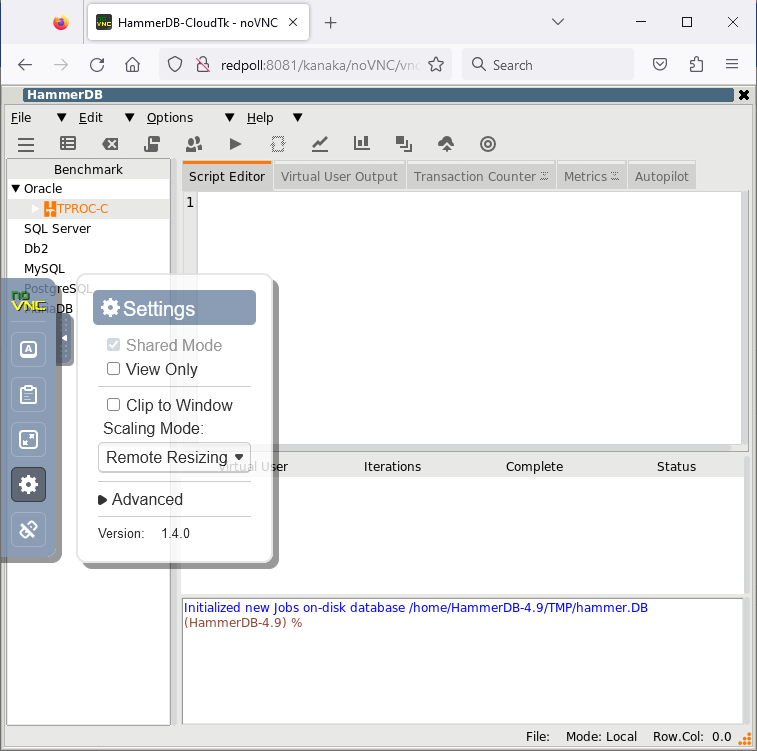Click the create virtual users icon
The width and height of the screenshot is (757, 751).
coord(194,144)
